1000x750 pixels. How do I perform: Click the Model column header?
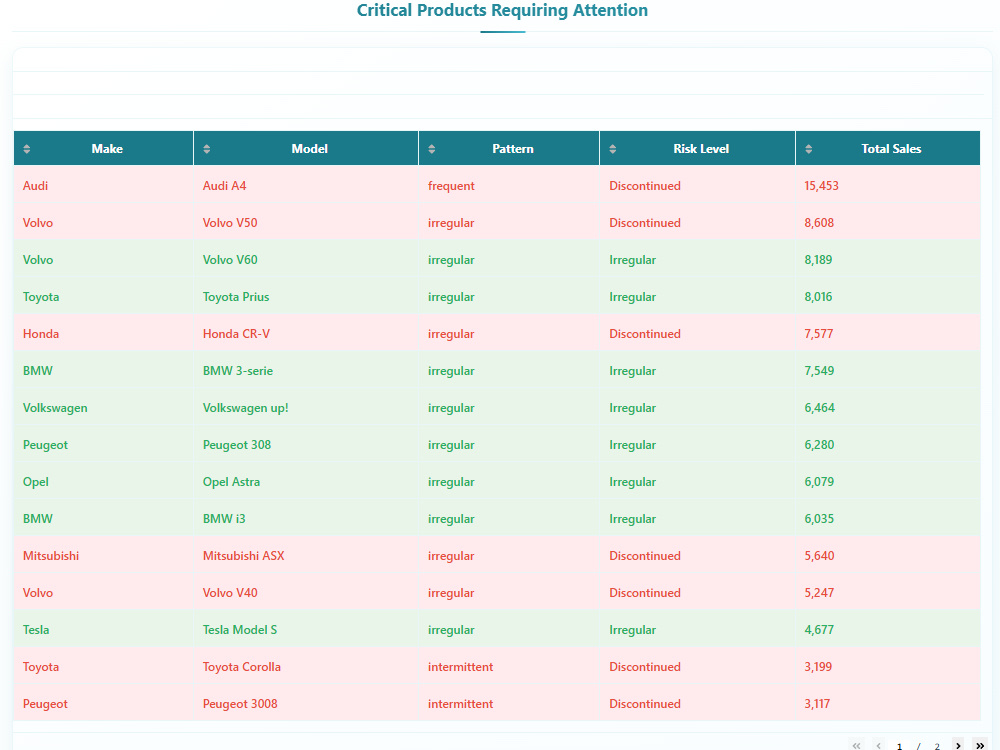(x=306, y=148)
